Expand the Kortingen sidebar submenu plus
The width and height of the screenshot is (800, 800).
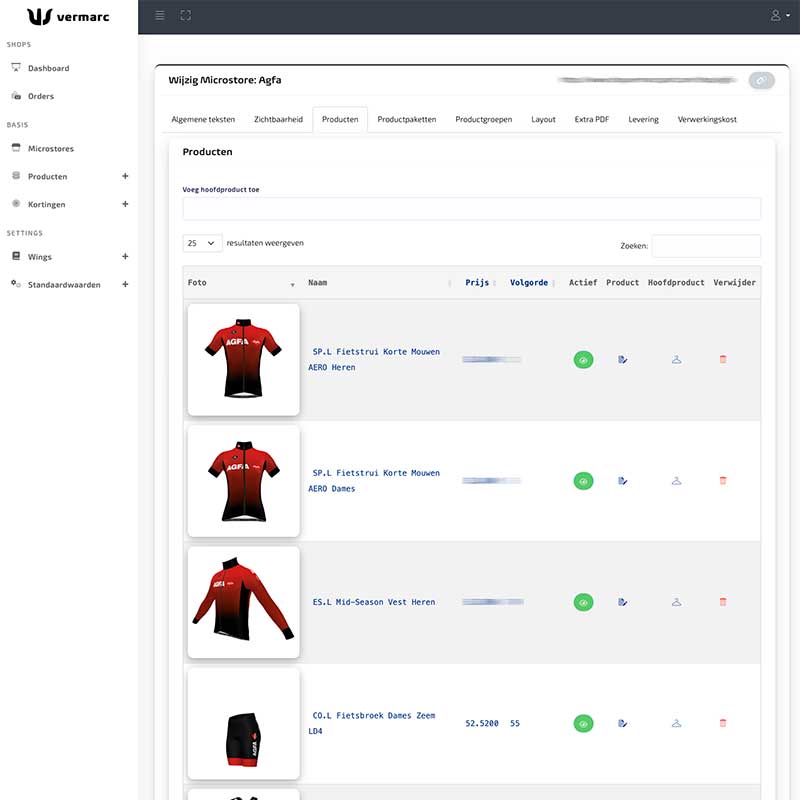coord(125,204)
